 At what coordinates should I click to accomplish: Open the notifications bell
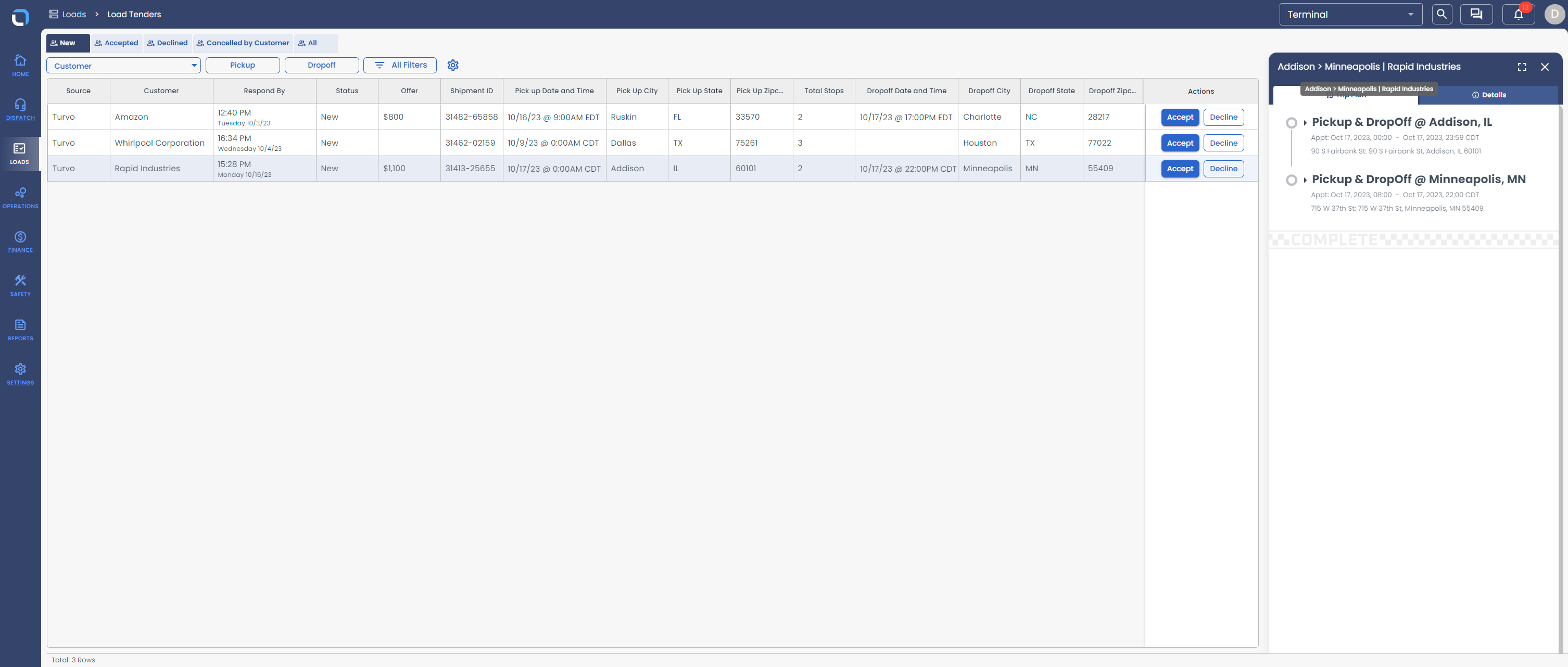[x=1518, y=14]
